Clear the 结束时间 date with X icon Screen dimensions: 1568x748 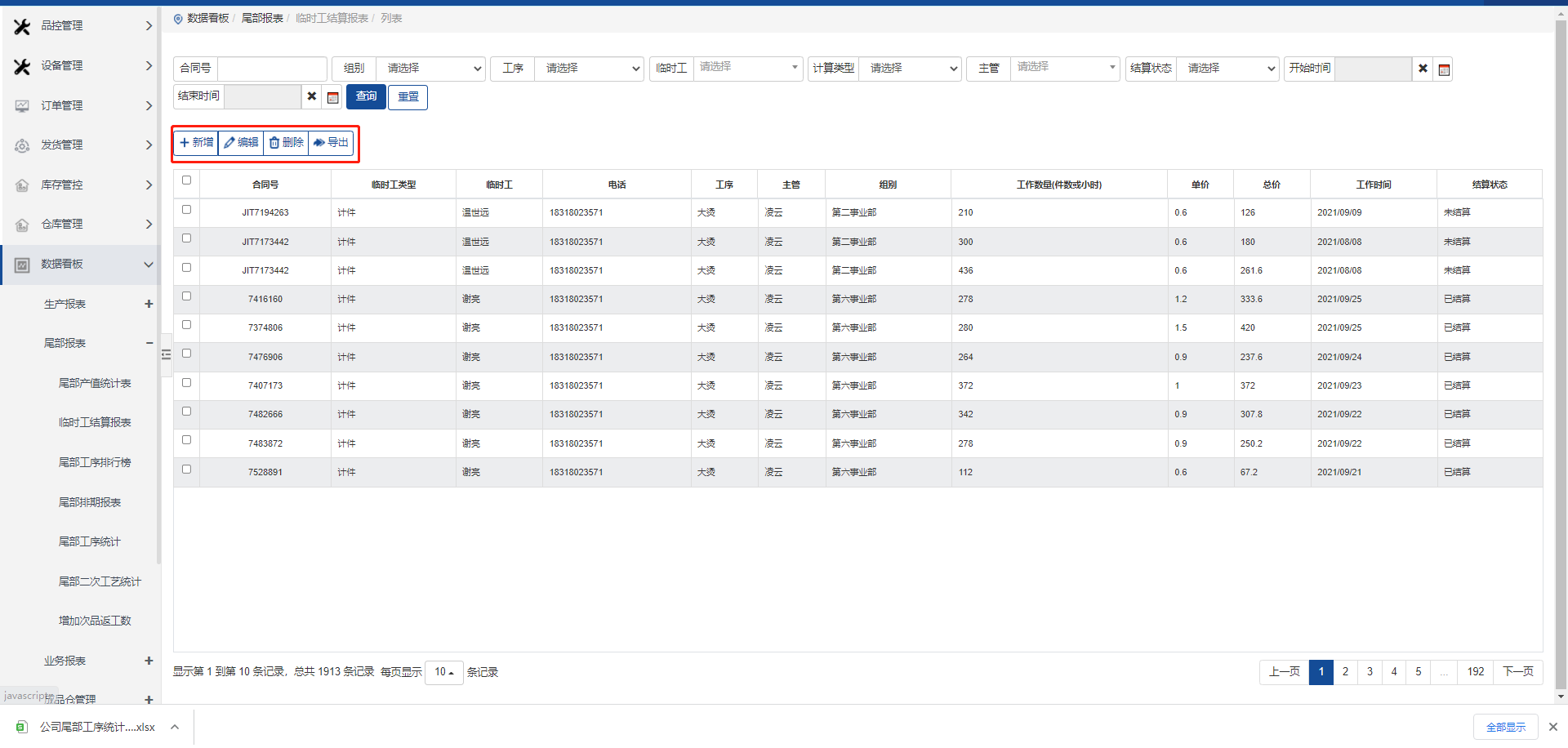tap(311, 96)
